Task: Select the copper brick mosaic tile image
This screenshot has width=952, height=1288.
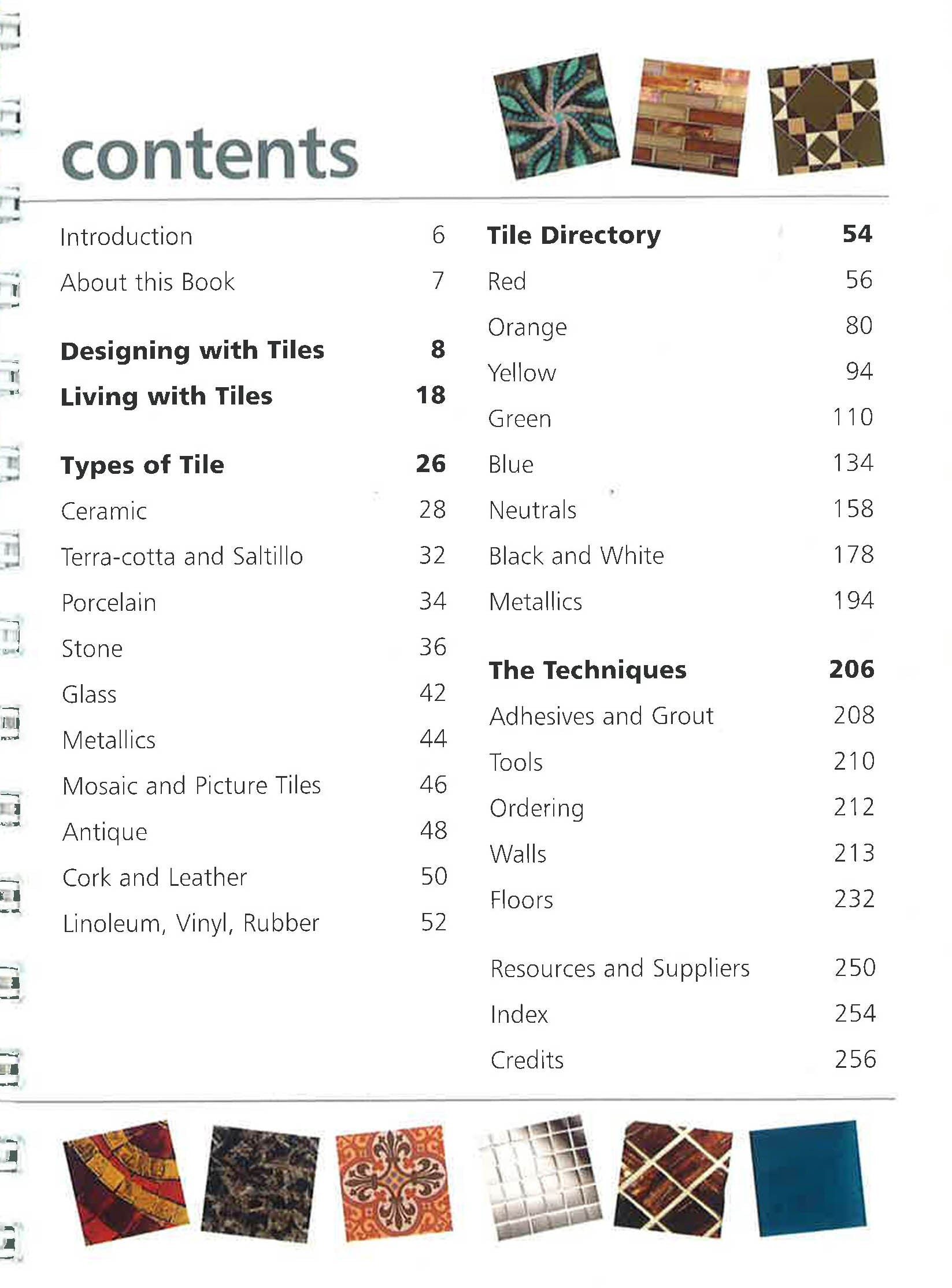Action: coord(690,117)
